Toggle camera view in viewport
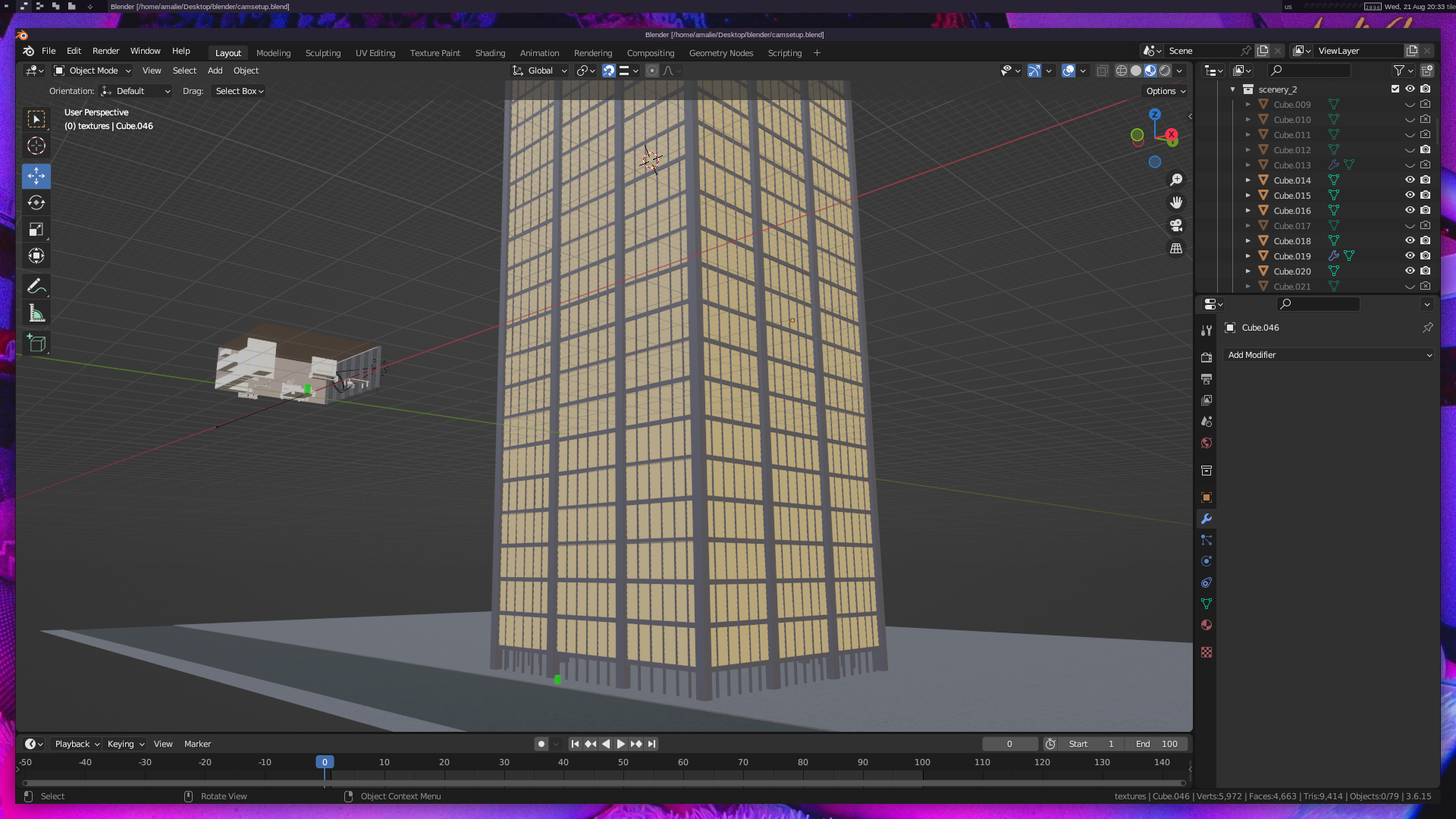The width and height of the screenshot is (1456, 819). click(1176, 225)
